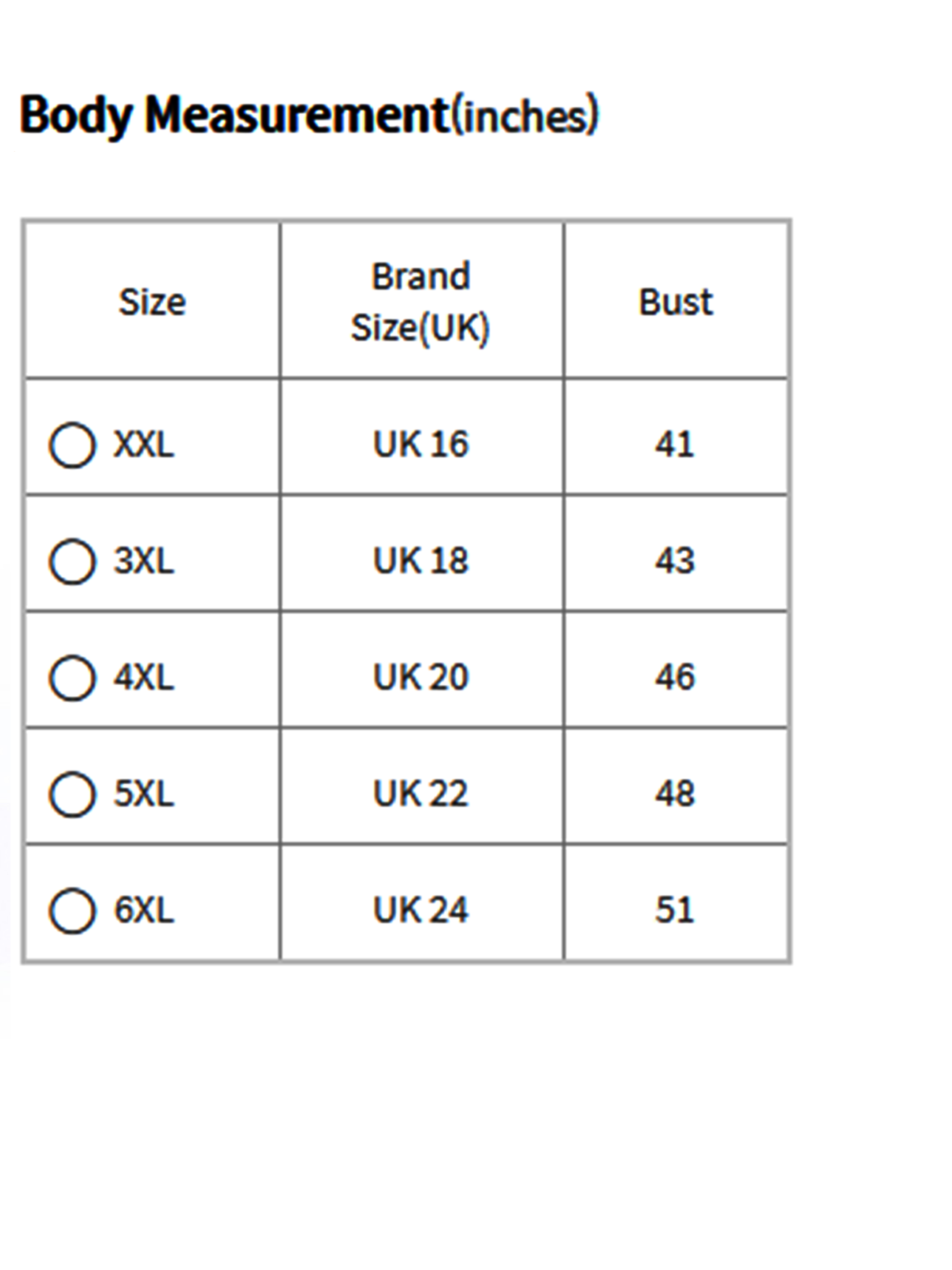Pick the 4XL size option circle
The image size is (952, 1270).
point(72,677)
